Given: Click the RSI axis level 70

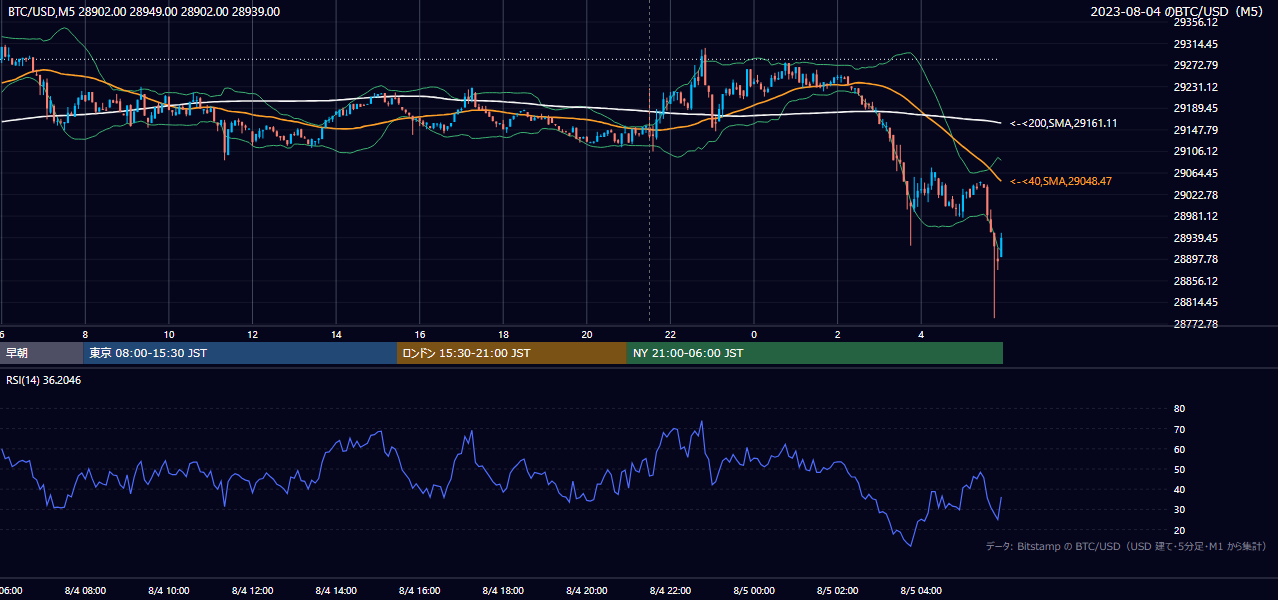Looking at the screenshot, I should (x=1179, y=429).
